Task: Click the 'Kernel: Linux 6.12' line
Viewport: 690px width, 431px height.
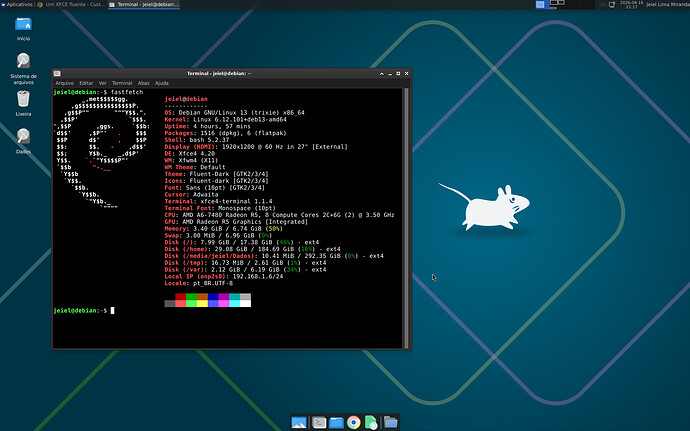Action: [x=226, y=119]
